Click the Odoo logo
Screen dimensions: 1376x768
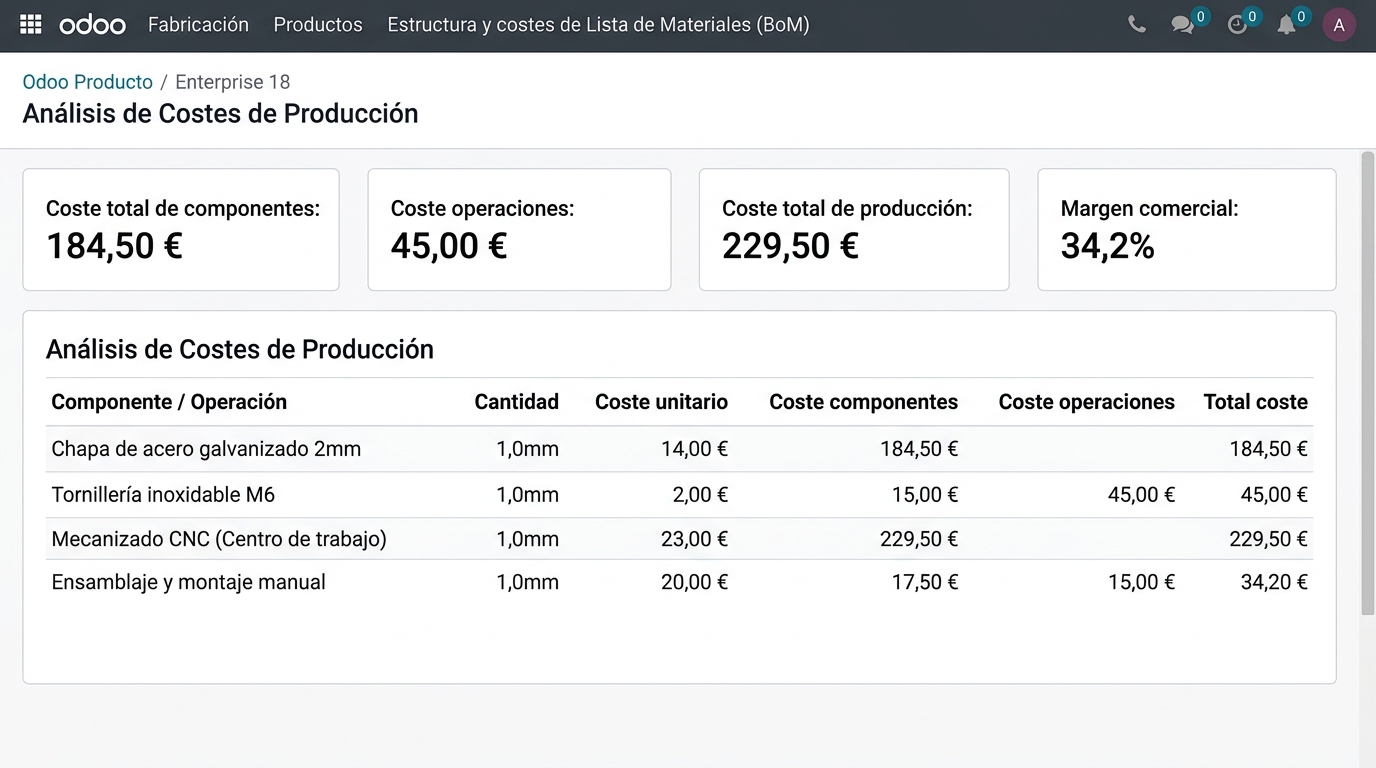(92, 24)
